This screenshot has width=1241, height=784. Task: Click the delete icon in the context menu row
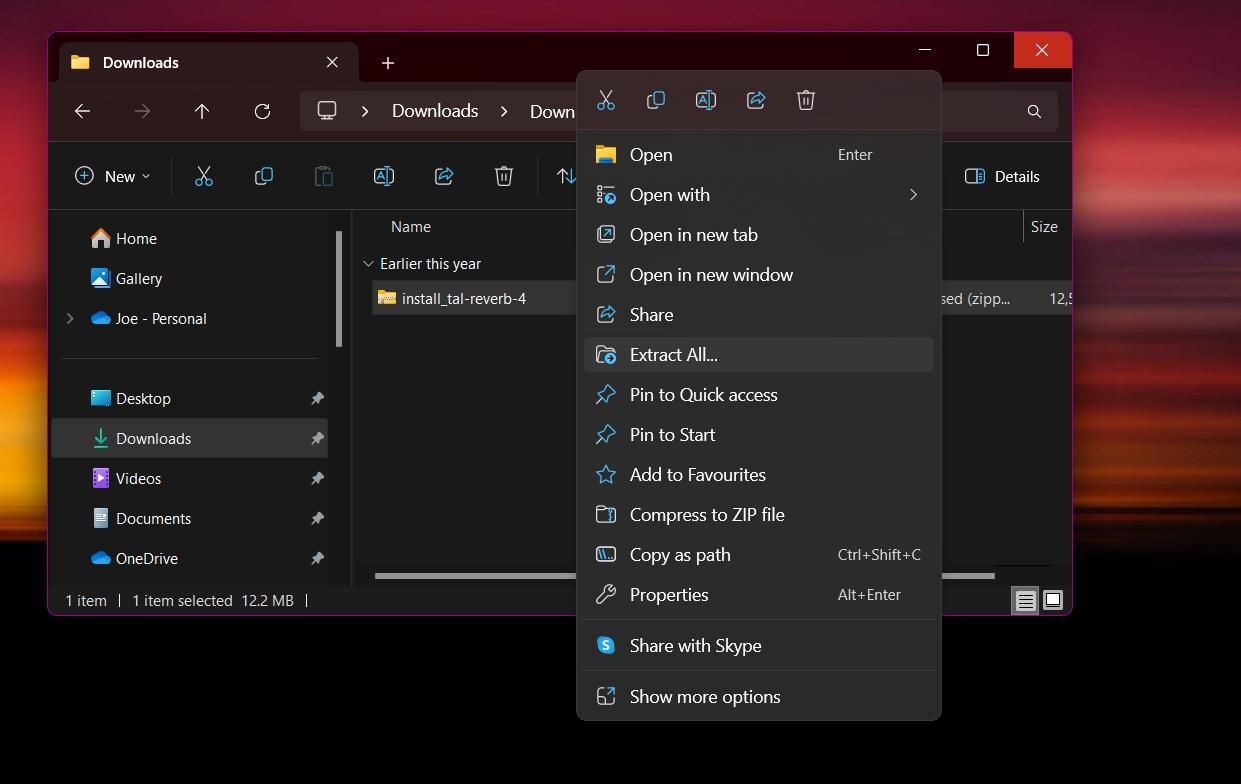pyautogui.click(x=805, y=100)
